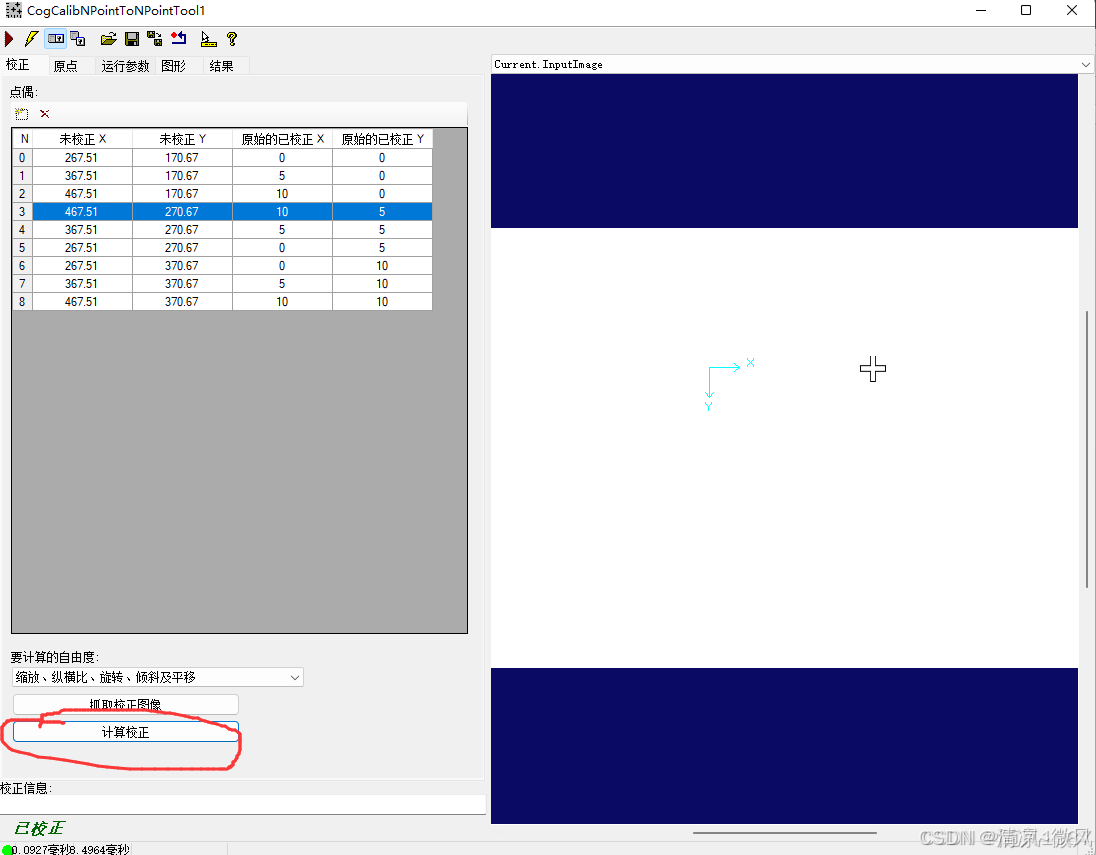Click the 原始的已校正 Y cell 5 in row 5
This screenshot has width=1096, height=855.
382,247
